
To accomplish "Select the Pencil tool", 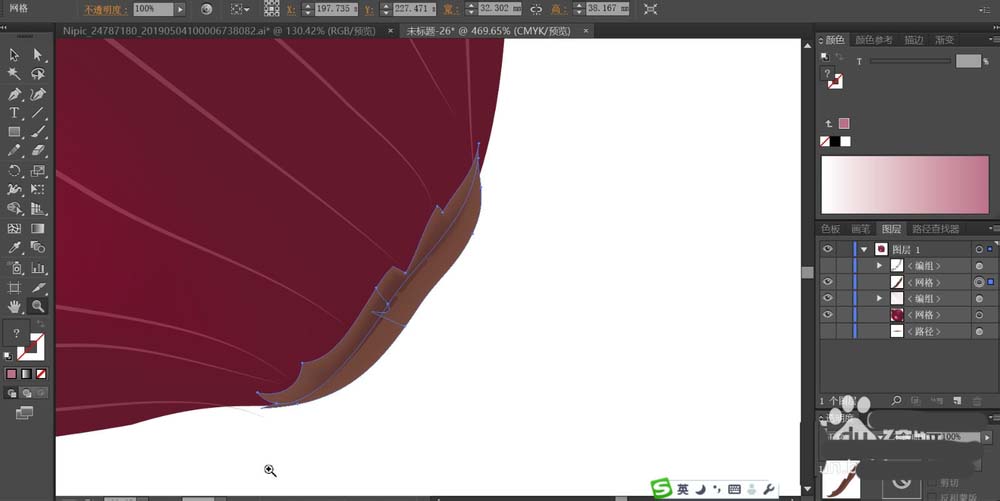I will pos(14,151).
